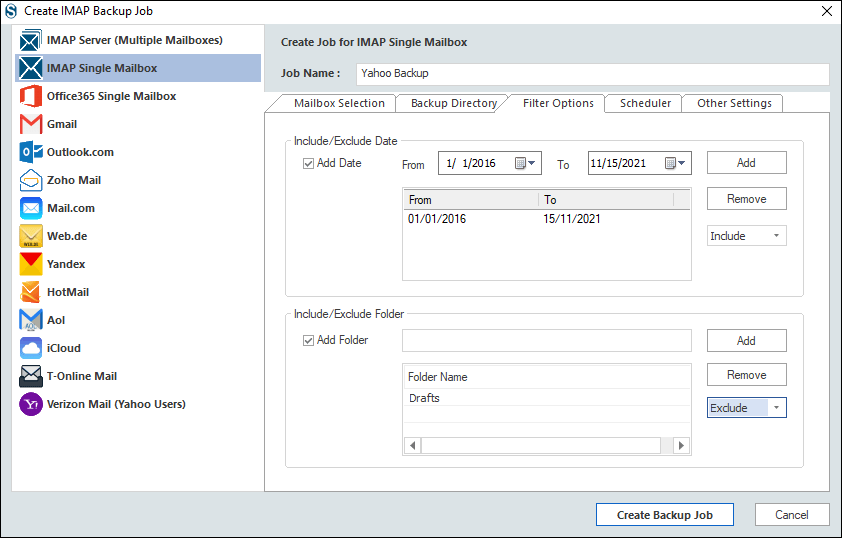
Task: Click Remove button for folder
Action: click(746, 375)
